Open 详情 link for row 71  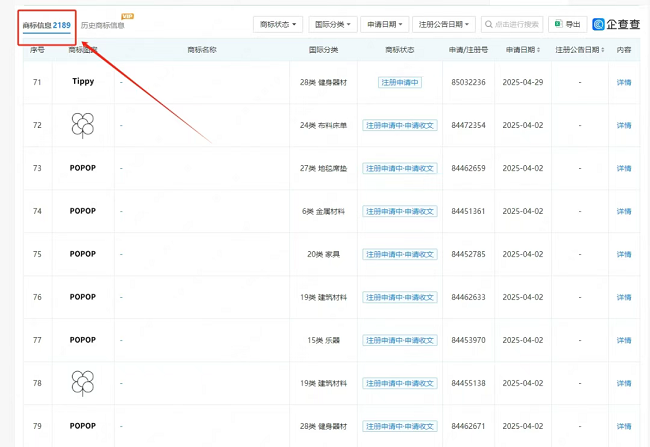point(624,82)
